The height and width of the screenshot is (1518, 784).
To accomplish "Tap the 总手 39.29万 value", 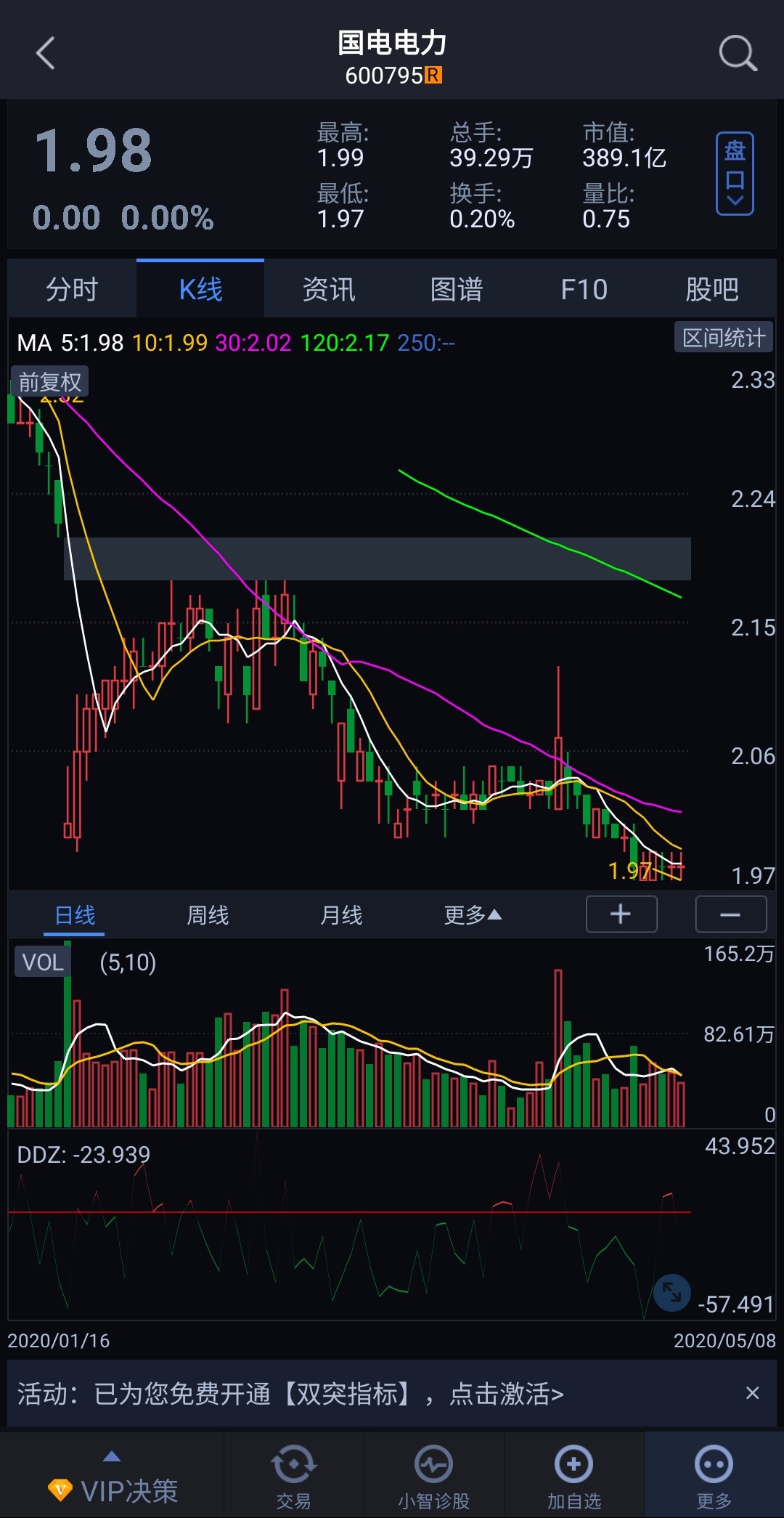I will pyautogui.click(x=491, y=158).
